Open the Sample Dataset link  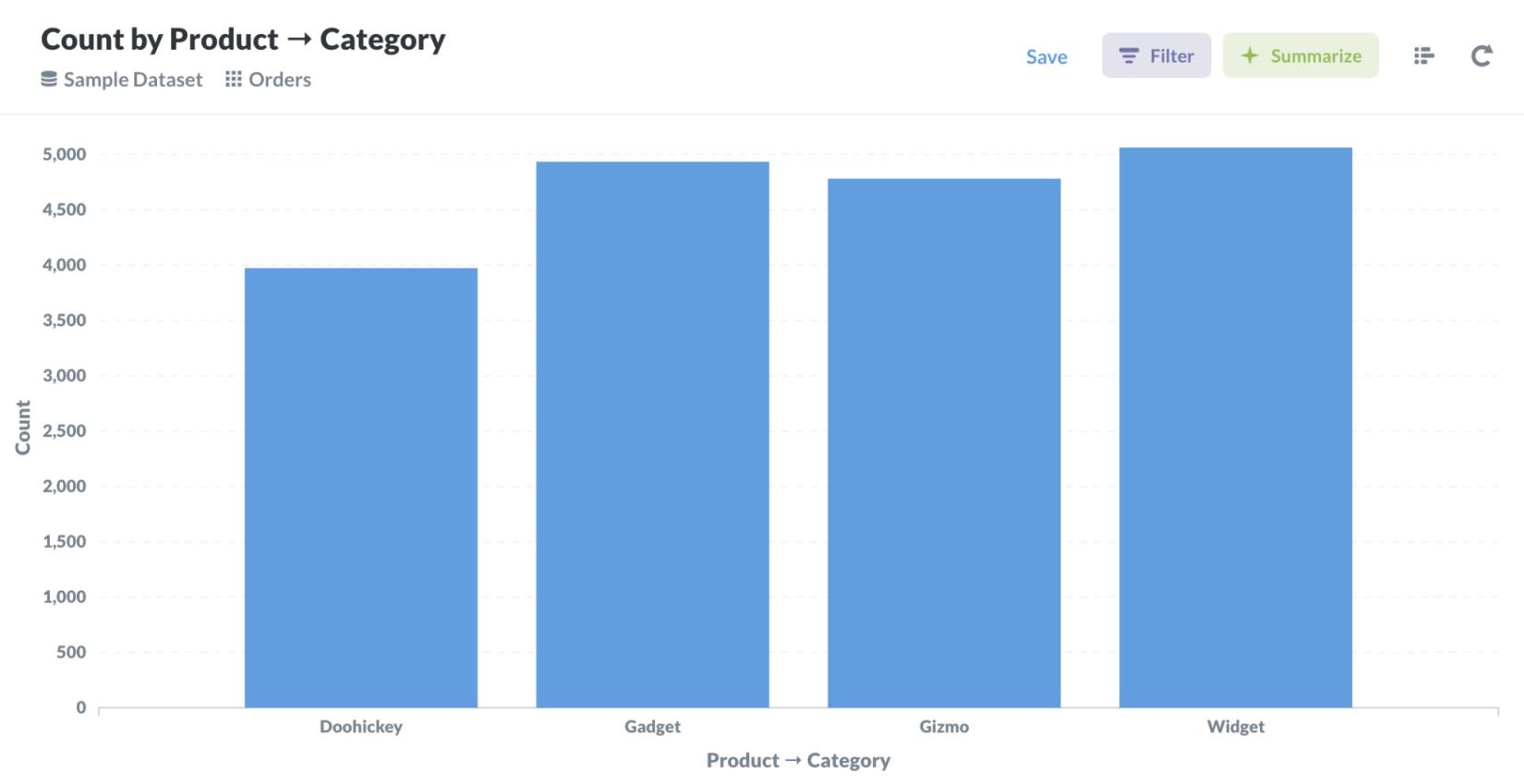[x=132, y=79]
